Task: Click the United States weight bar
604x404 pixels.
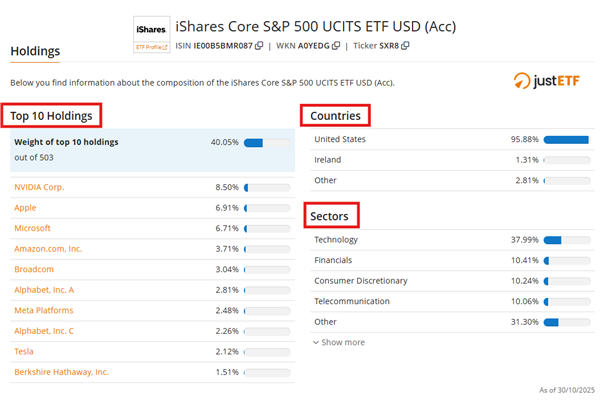Action: (x=566, y=139)
